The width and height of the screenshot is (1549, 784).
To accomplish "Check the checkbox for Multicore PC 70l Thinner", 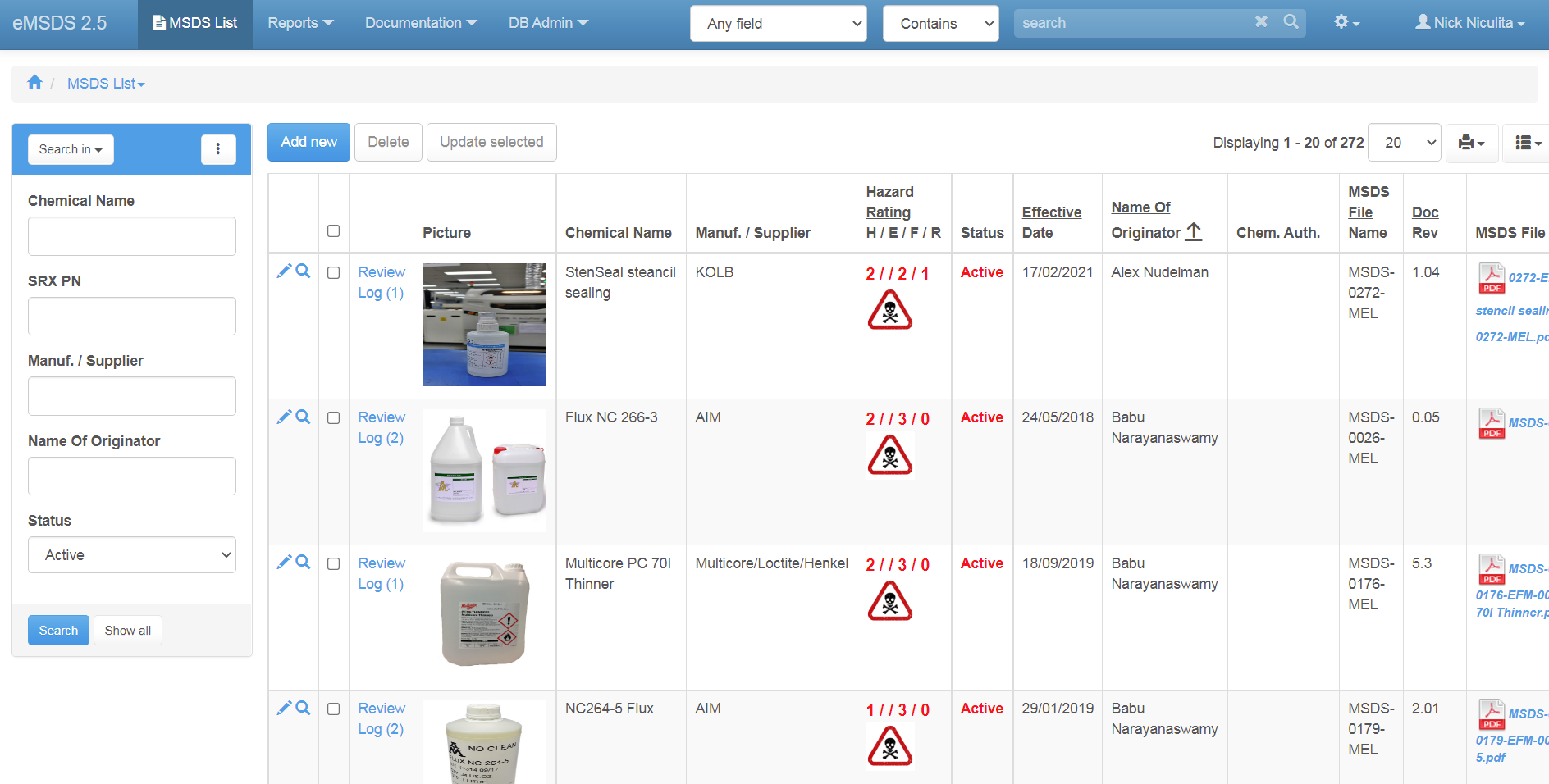I will [x=333, y=563].
